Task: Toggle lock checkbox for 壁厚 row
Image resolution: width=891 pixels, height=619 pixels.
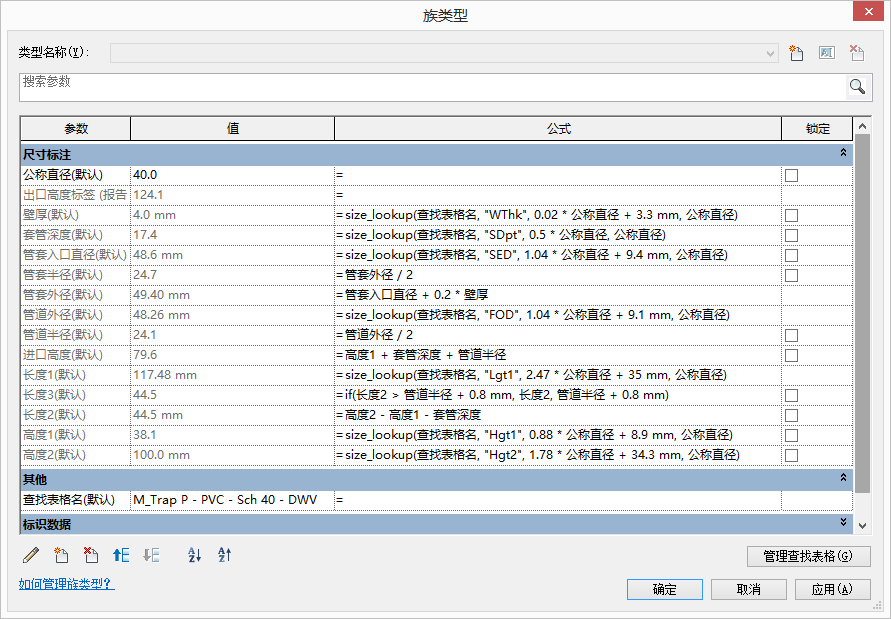Action: click(791, 215)
